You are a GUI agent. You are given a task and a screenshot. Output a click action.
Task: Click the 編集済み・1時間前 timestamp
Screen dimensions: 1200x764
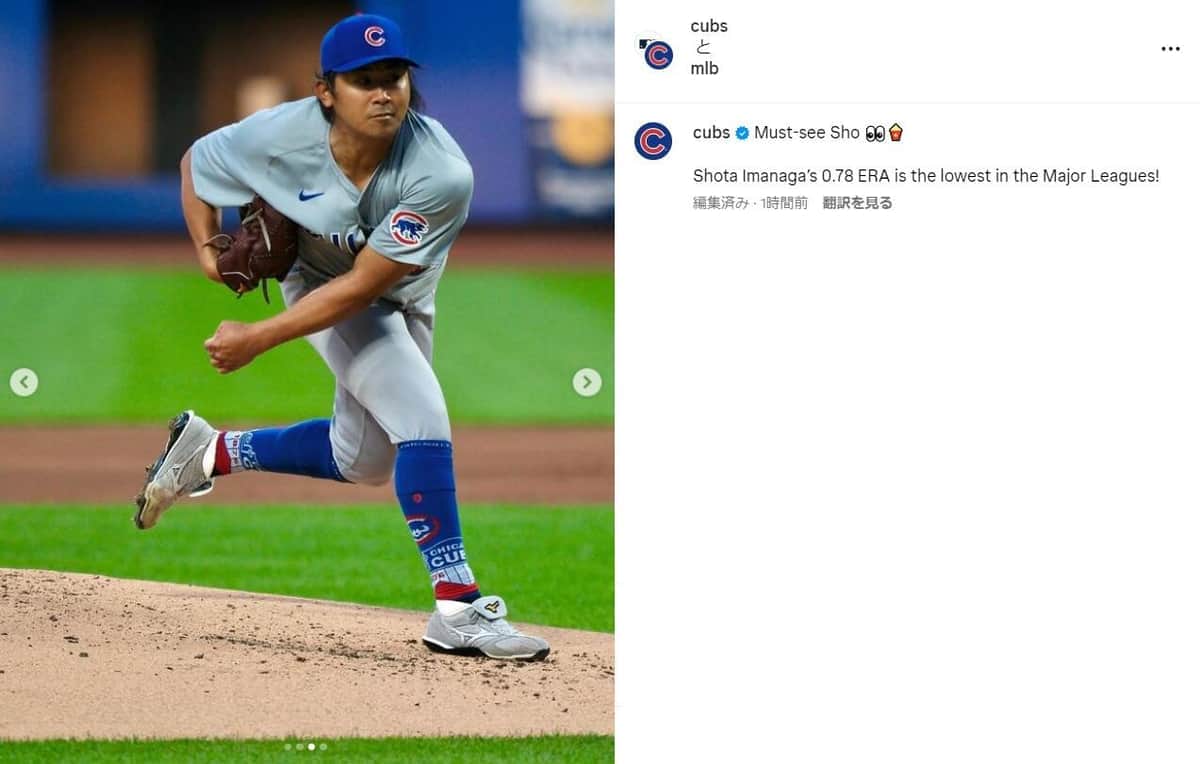(750, 203)
